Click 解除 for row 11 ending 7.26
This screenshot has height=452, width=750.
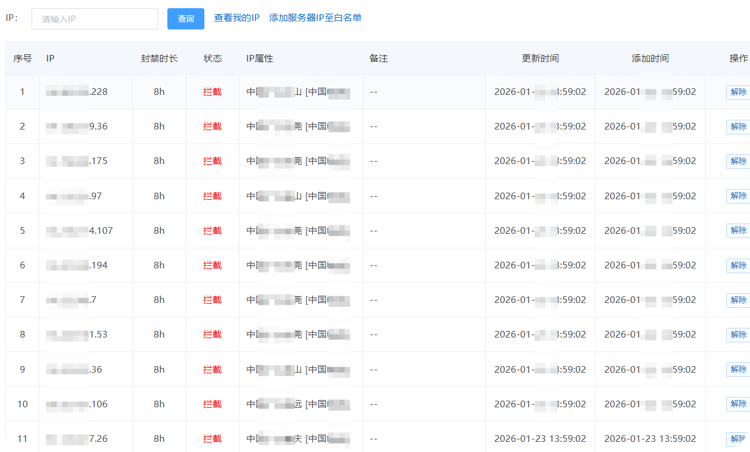pyautogui.click(x=737, y=439)
